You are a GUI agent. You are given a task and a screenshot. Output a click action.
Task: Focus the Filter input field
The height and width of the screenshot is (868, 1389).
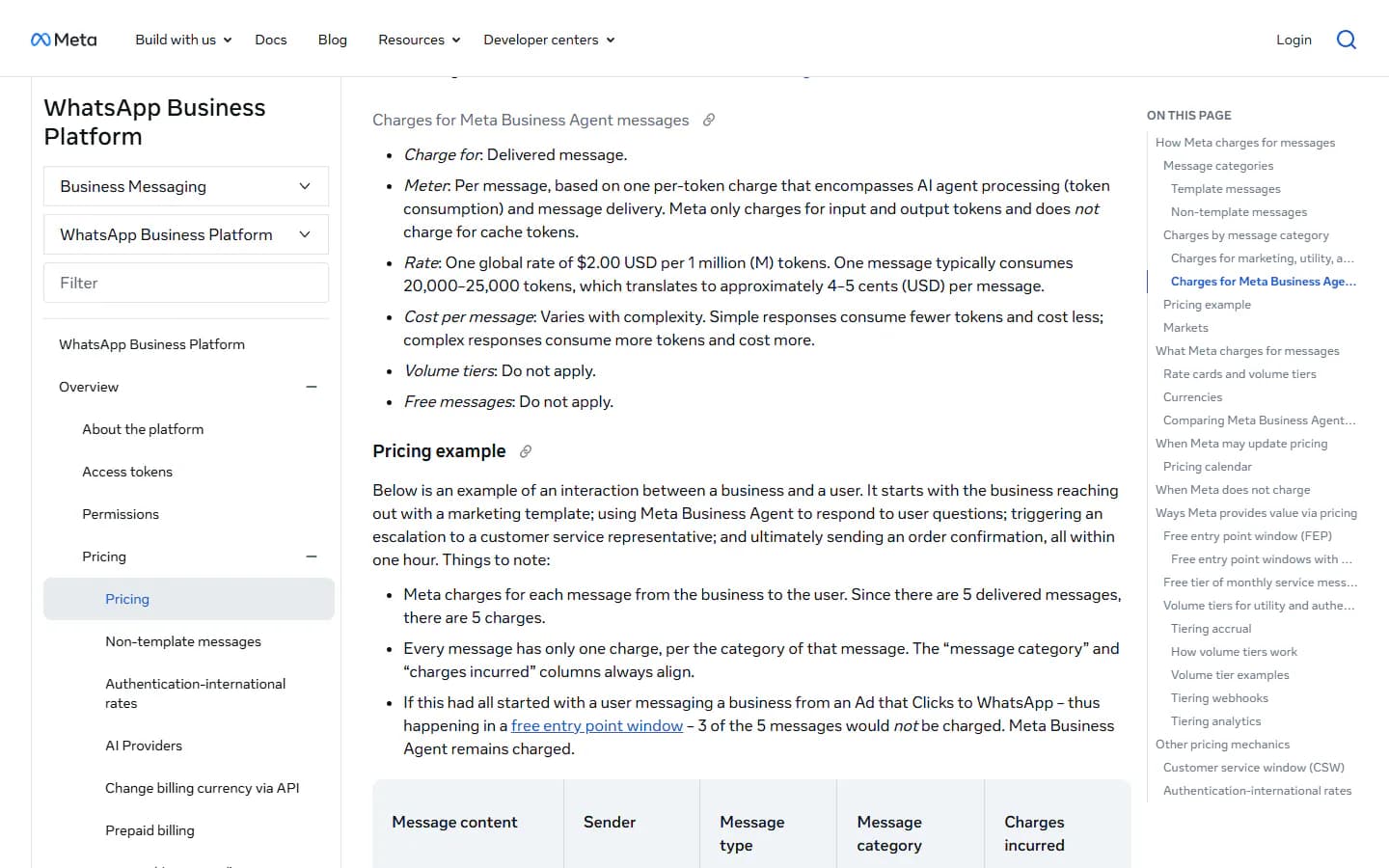click(x=186, y=283)
